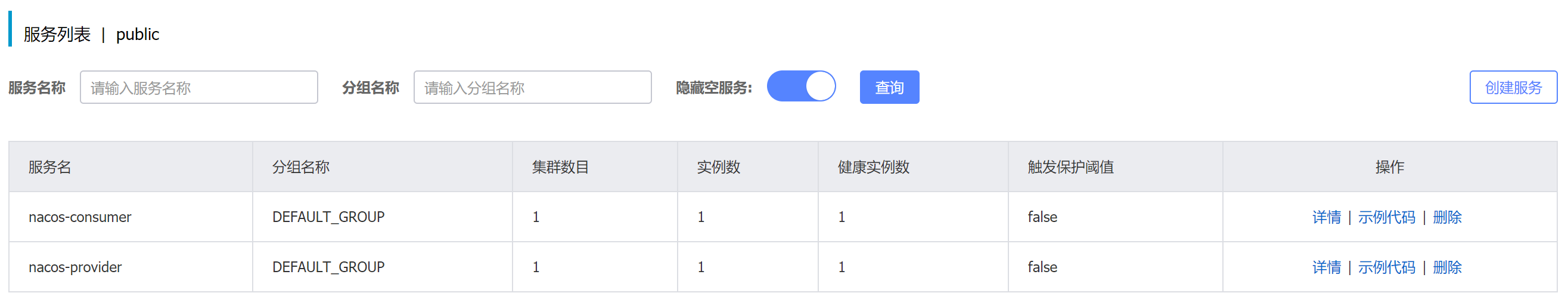Open 详情 for nacos-consumer

click(x=1327, y=217)
